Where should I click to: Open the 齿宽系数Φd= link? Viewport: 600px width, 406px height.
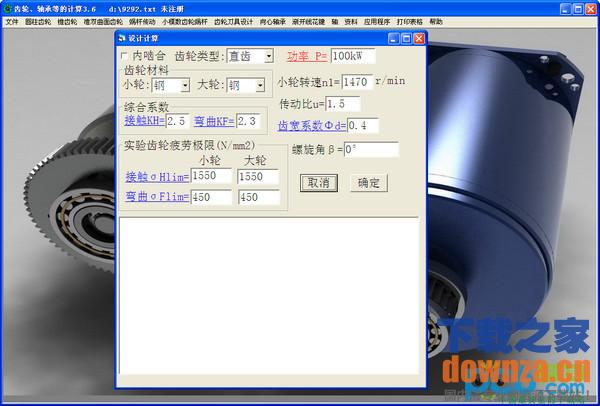click(311, 126)
